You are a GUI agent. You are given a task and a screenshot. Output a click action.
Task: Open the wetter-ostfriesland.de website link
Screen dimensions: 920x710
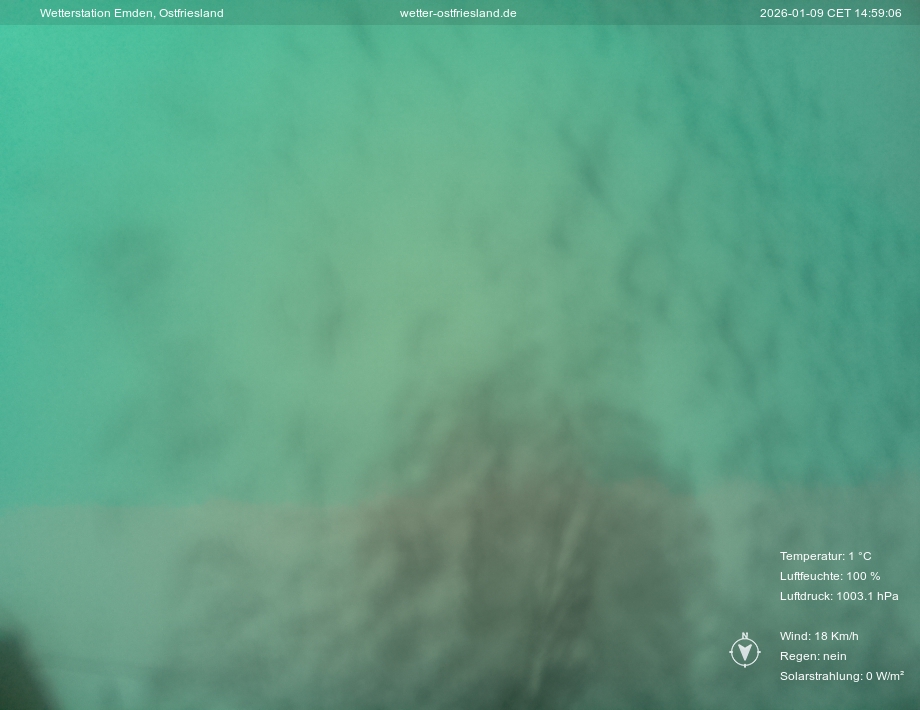click(x=458, y=13)
